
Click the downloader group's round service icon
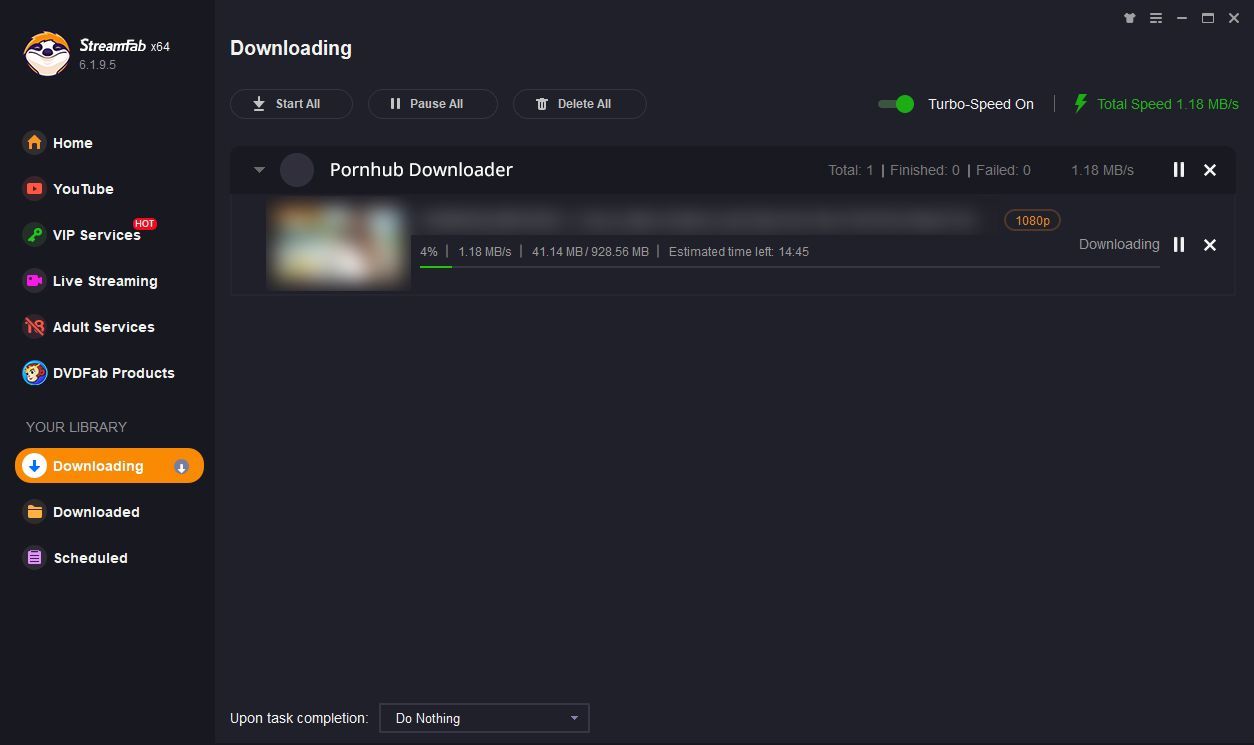[x=297, y=170]
